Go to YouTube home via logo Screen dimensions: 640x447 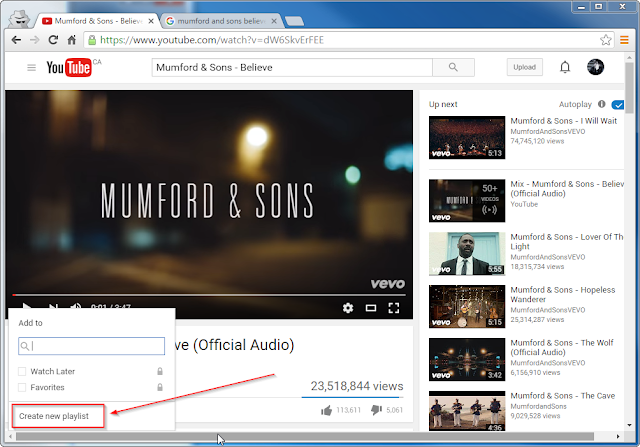click(x=69, y=67)
